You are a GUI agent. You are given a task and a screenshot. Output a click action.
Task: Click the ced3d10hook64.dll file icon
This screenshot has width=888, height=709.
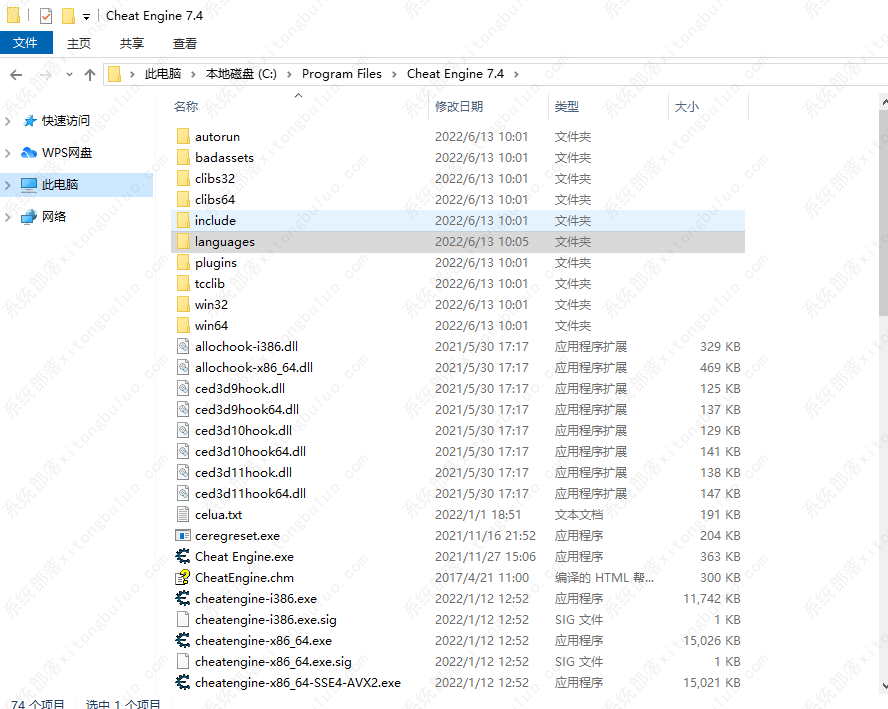click(x=183, y=451)
